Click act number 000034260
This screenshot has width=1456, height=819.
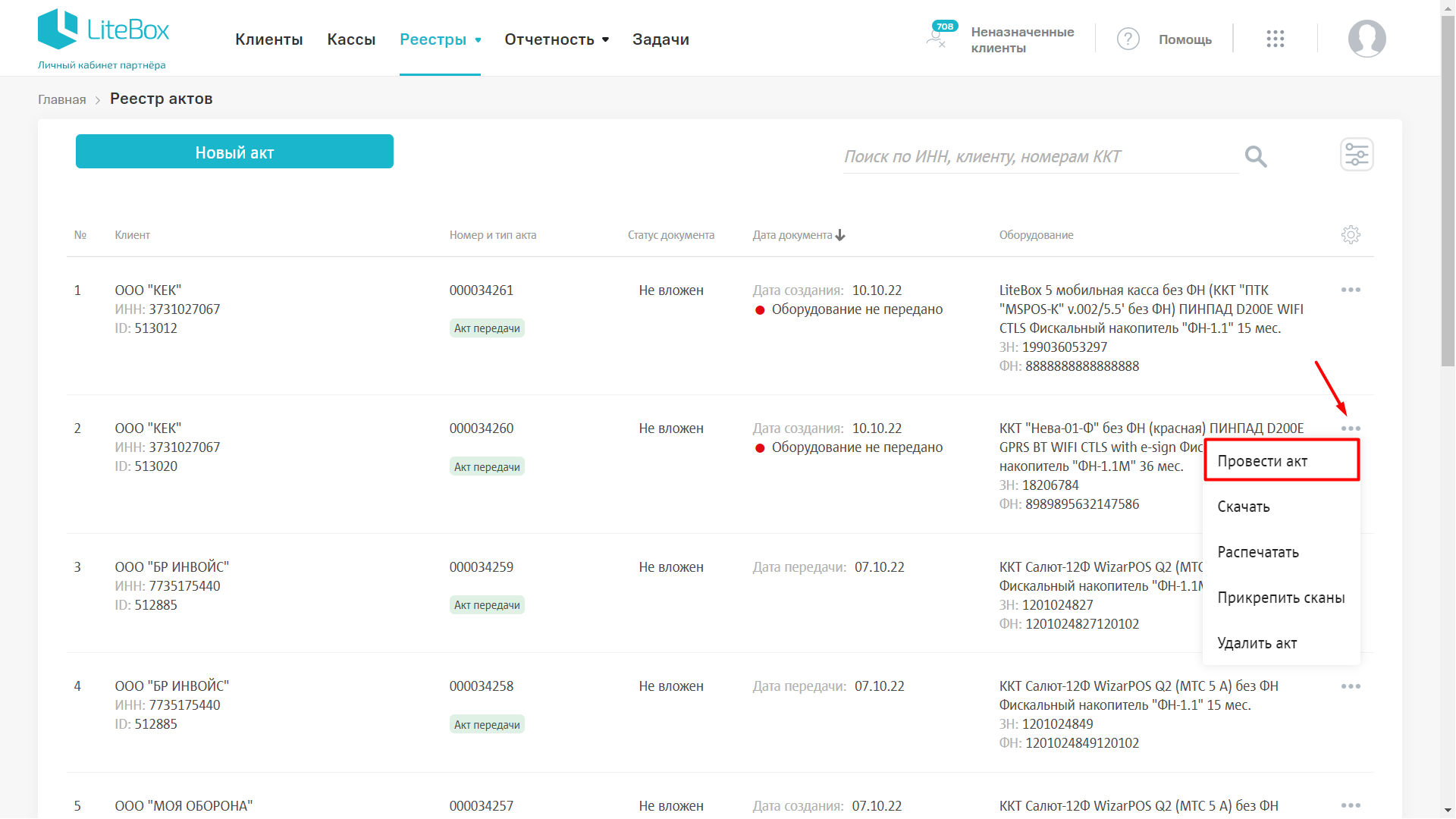tap(482, 428)
